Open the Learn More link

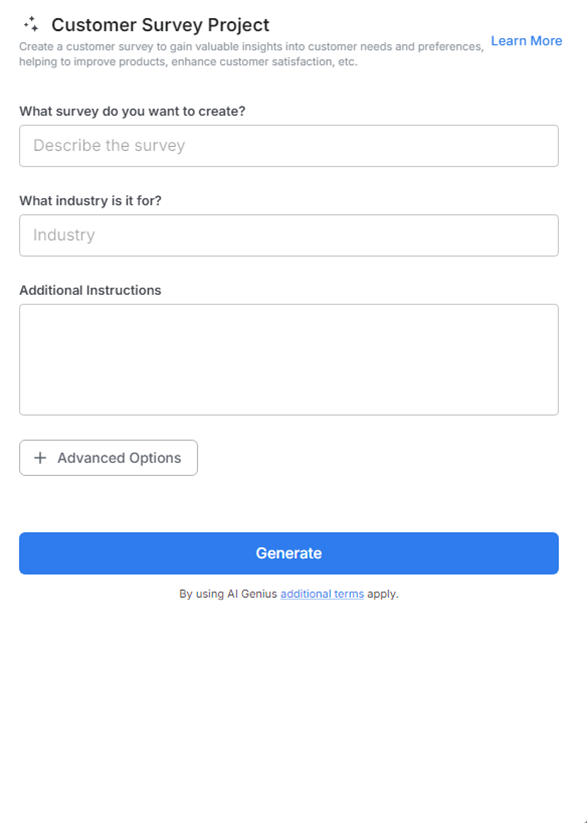click(x=526, y=41)
